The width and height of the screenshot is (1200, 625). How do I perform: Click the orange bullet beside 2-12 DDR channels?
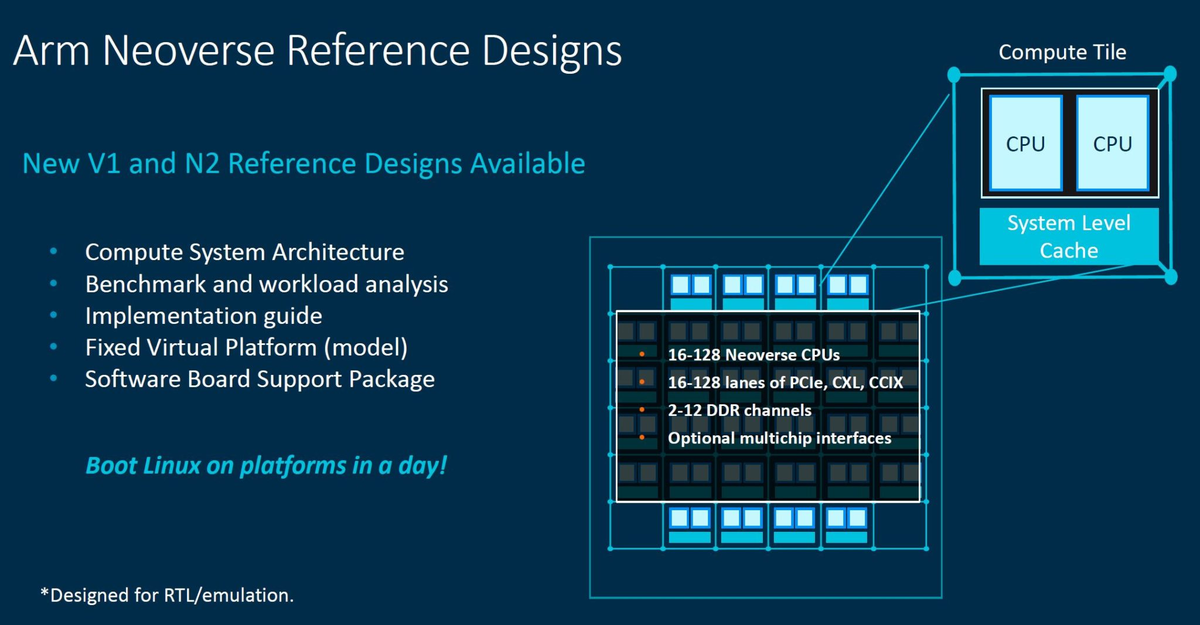[641, 410]
